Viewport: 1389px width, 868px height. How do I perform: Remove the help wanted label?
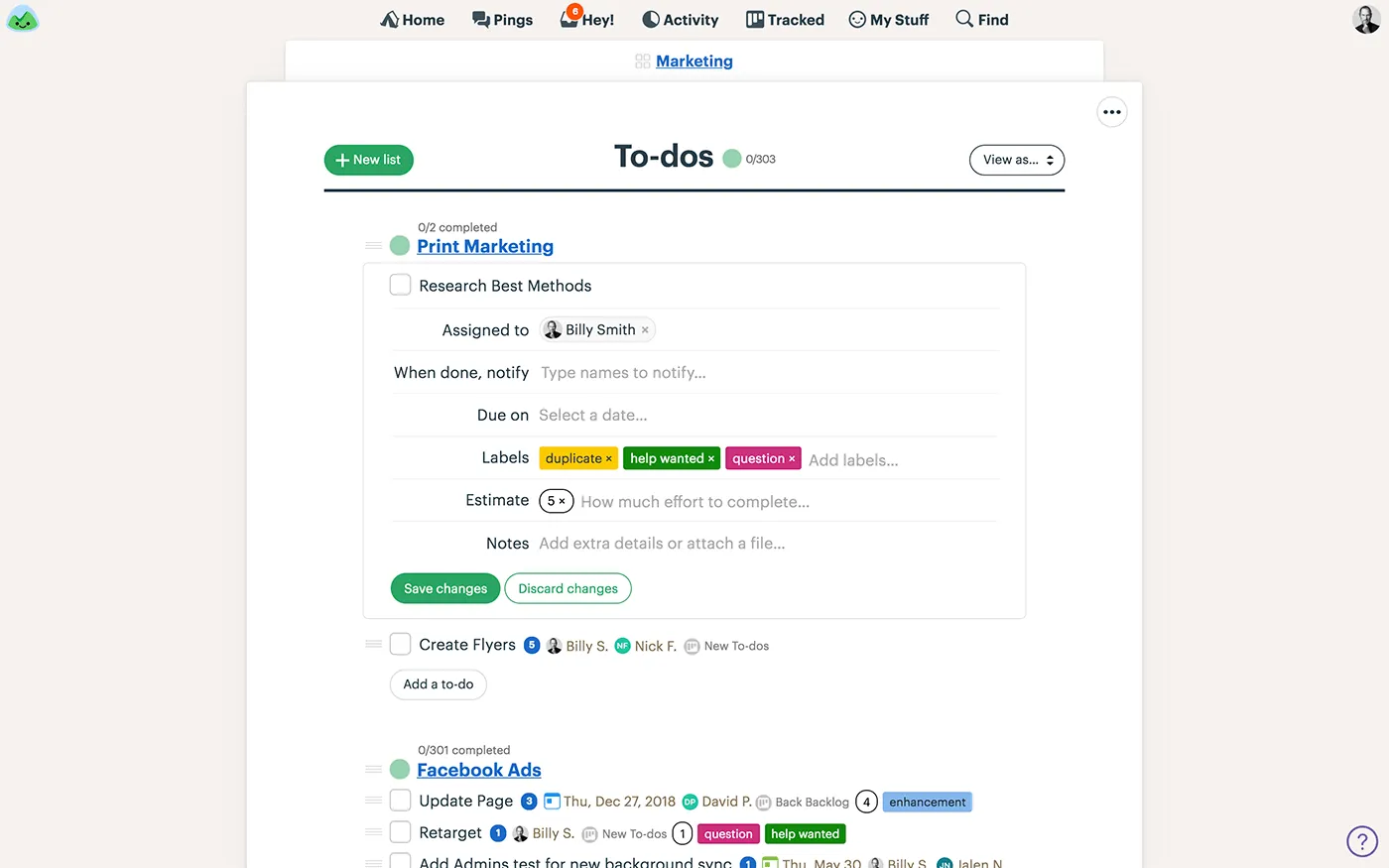click(711, 459)
